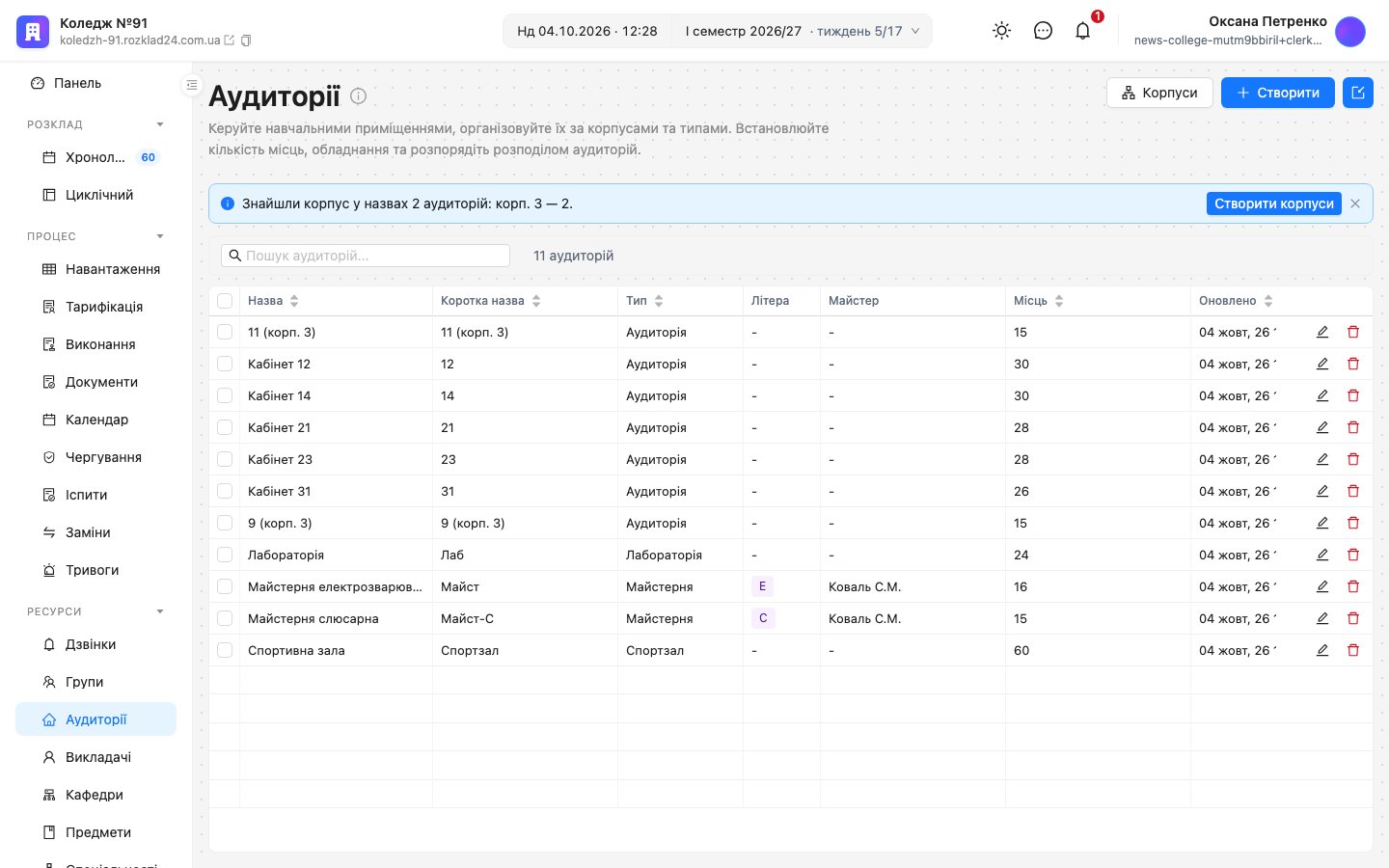Click the export icon next to Створити
The width and height of the screenshot is (1389, 868).
1358,93
